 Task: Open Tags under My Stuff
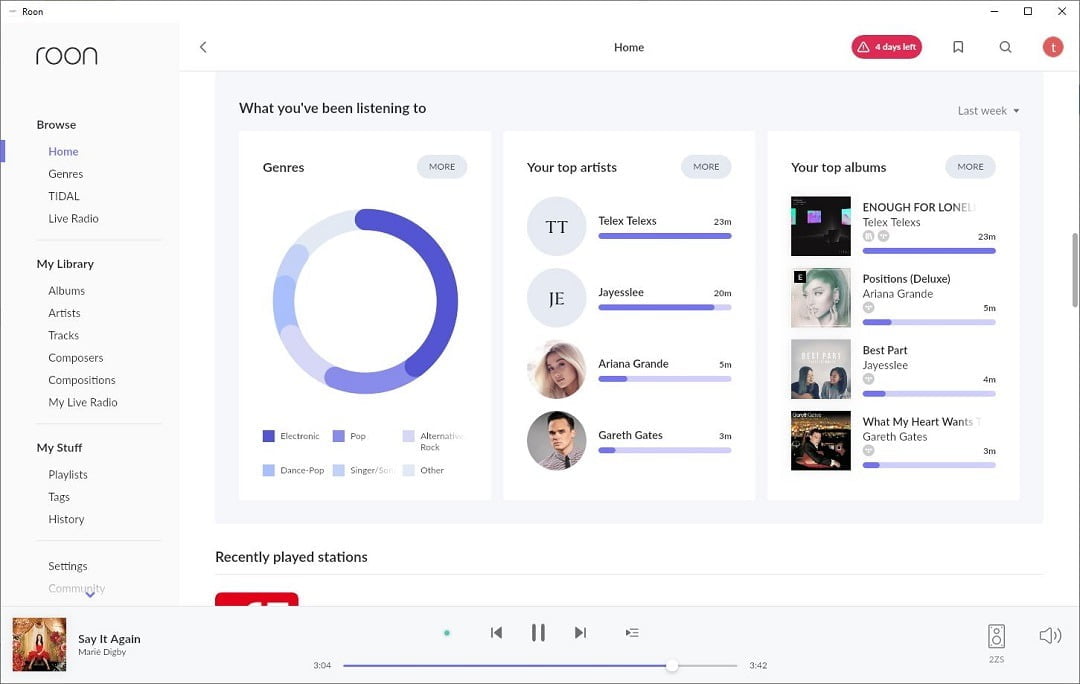click(x=59, y=497)
